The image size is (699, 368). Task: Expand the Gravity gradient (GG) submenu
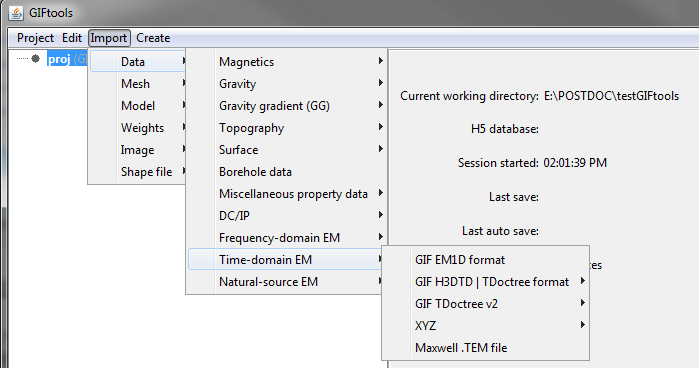[x=287, y=106]
